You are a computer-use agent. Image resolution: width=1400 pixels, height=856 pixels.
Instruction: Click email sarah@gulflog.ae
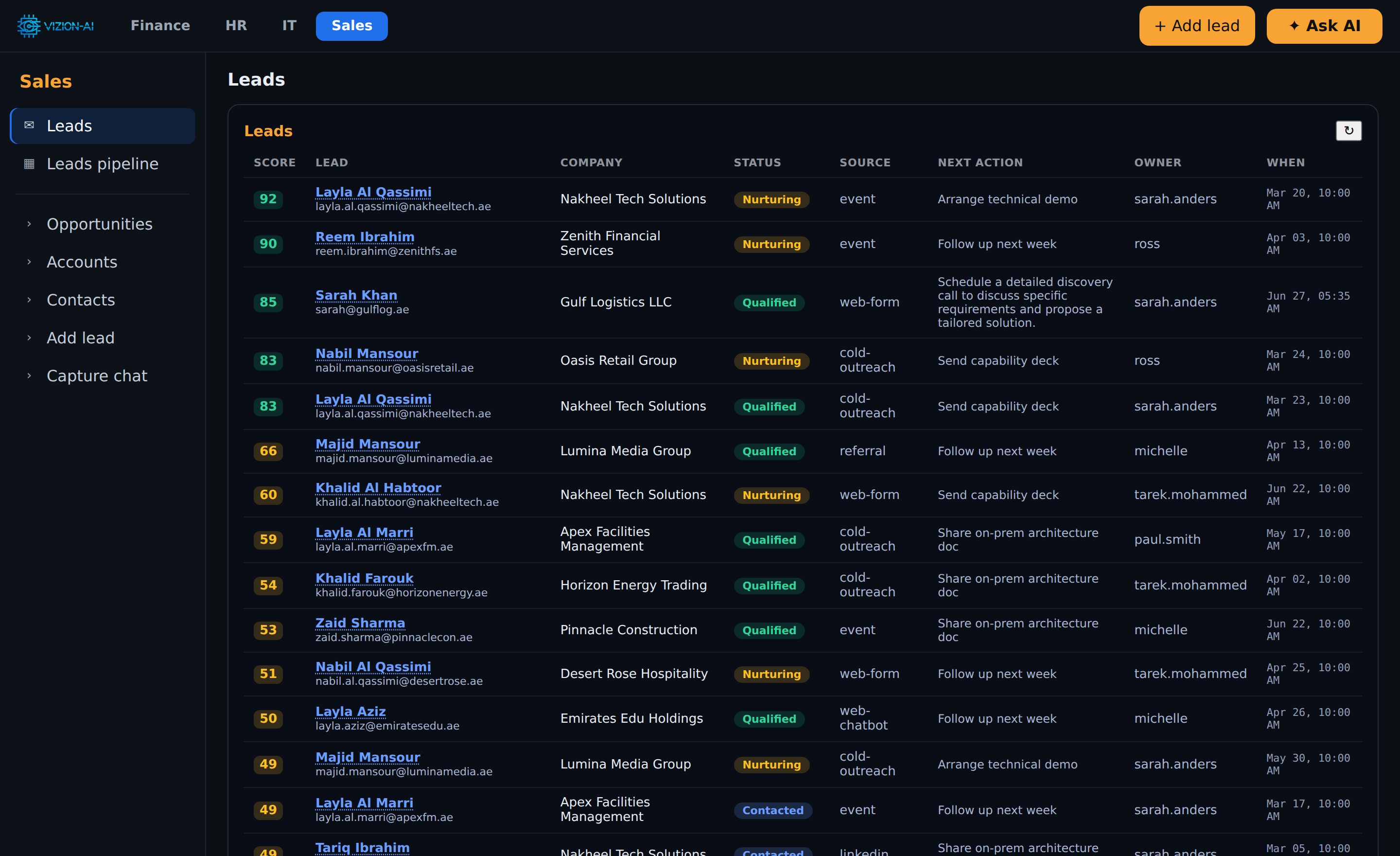[362, 310]
